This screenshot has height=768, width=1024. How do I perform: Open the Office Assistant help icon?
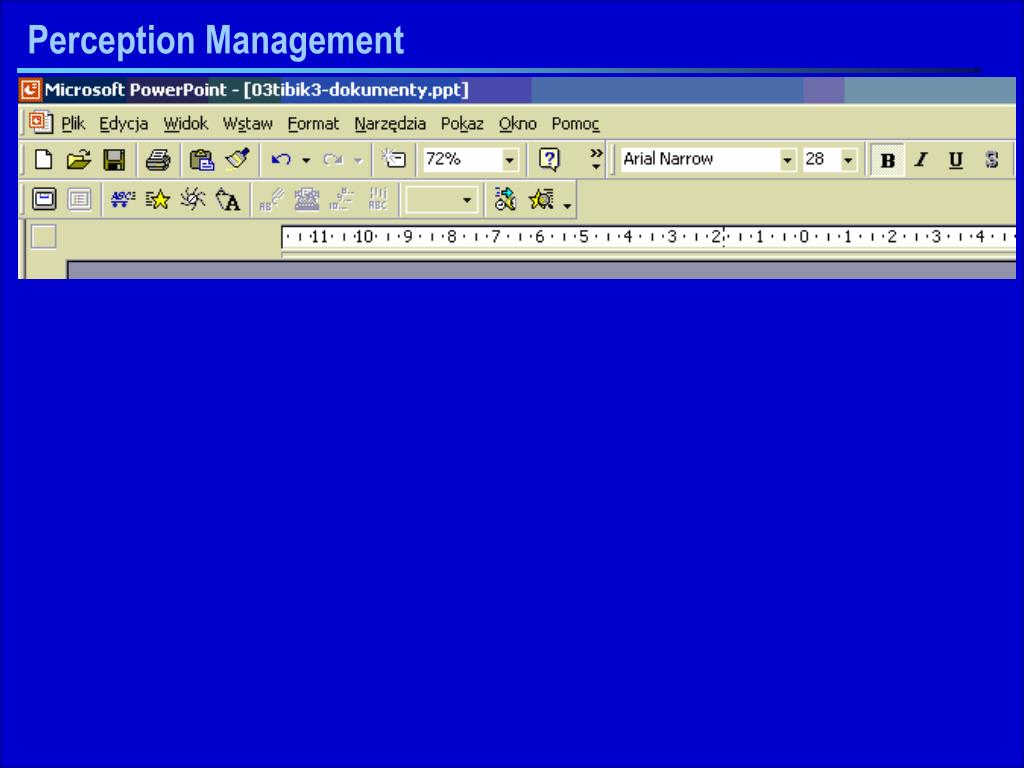tap(549, 159)
